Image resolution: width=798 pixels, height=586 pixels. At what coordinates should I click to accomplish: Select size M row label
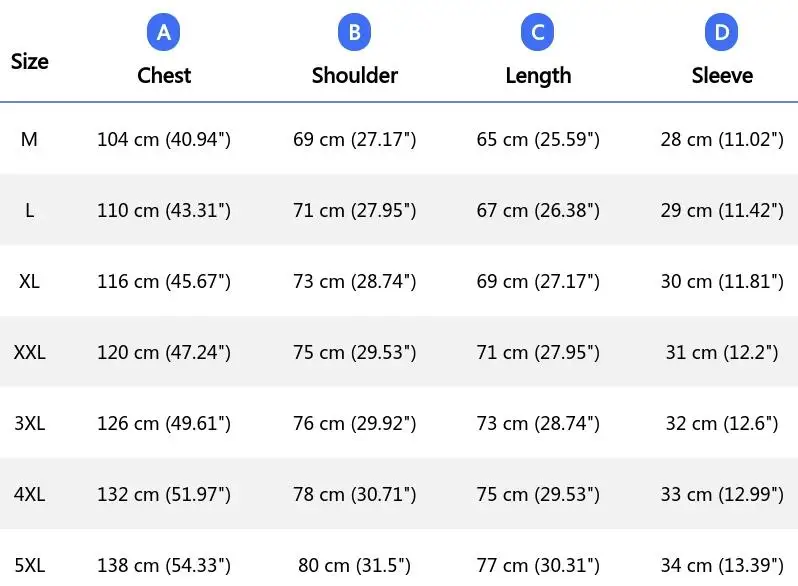pos(29,139)
